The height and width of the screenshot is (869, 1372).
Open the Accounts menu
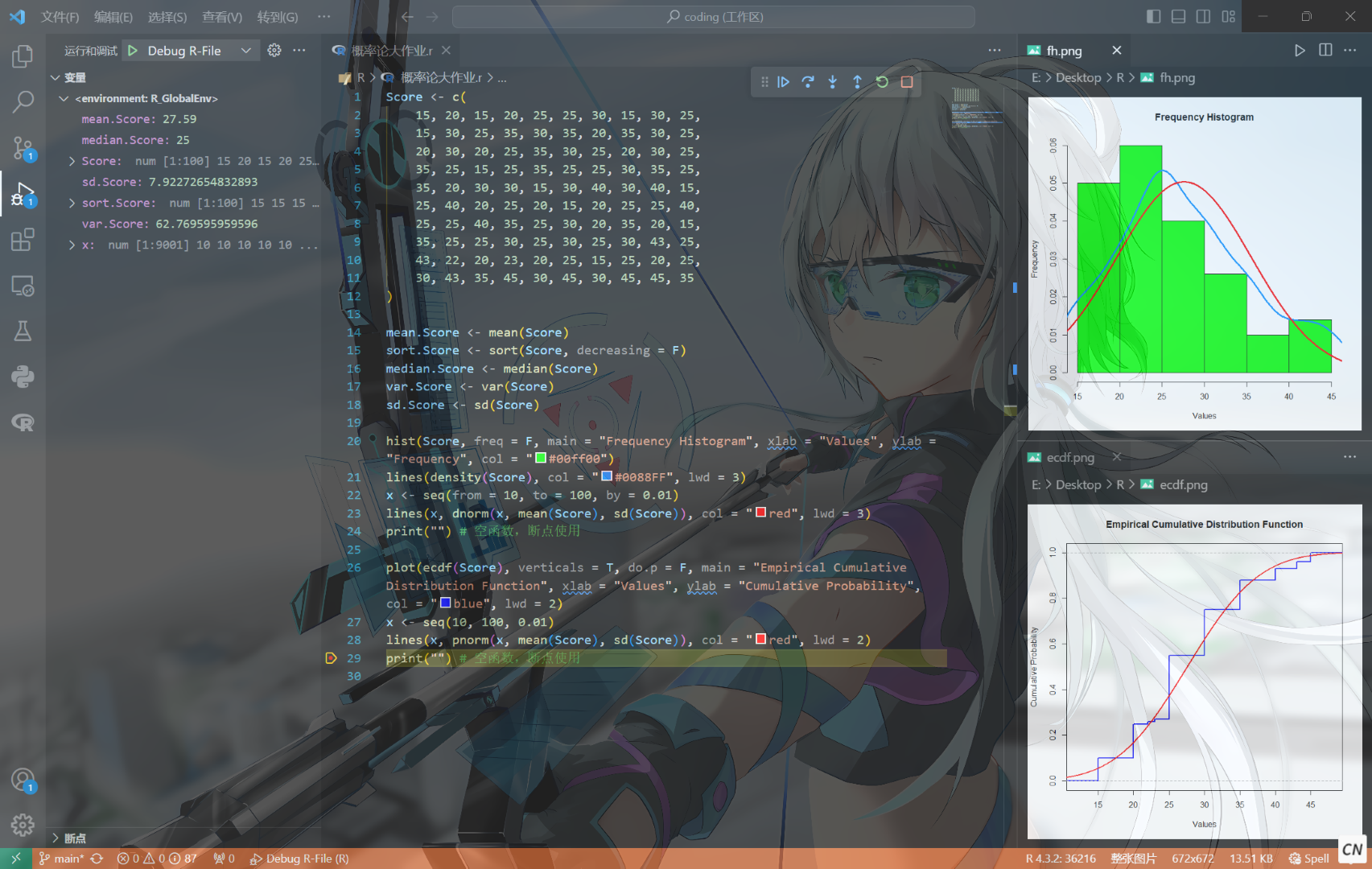coord(23,780)
